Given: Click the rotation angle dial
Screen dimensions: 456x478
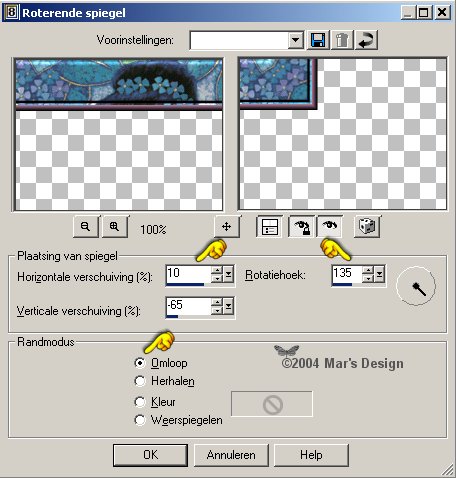Looking at the screenshot, I should pyautogui.click(x=416, y=286).
